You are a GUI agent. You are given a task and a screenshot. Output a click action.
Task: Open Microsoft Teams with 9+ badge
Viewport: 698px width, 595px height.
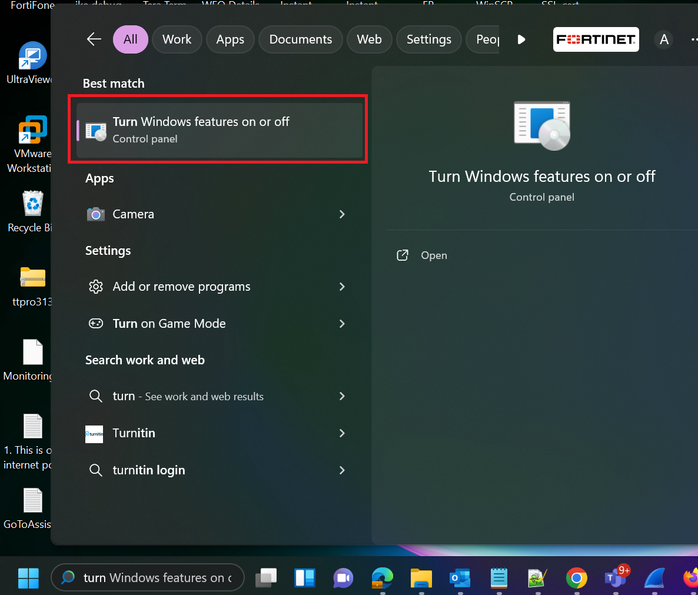(617, 576)
